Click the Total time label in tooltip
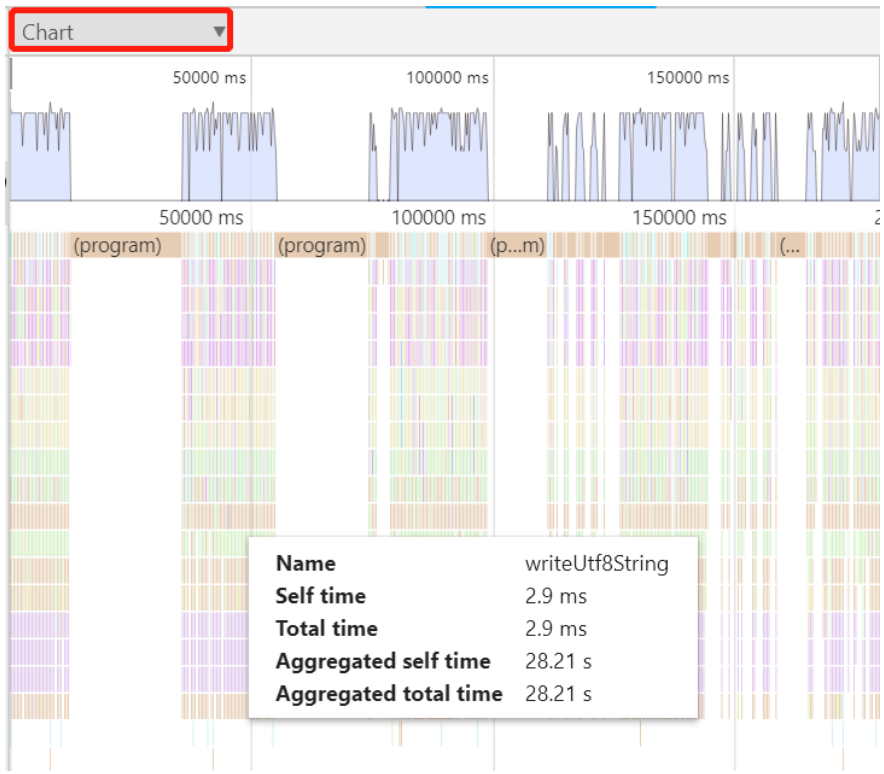This screenshot has width=884, height=774. click(326, 629)
